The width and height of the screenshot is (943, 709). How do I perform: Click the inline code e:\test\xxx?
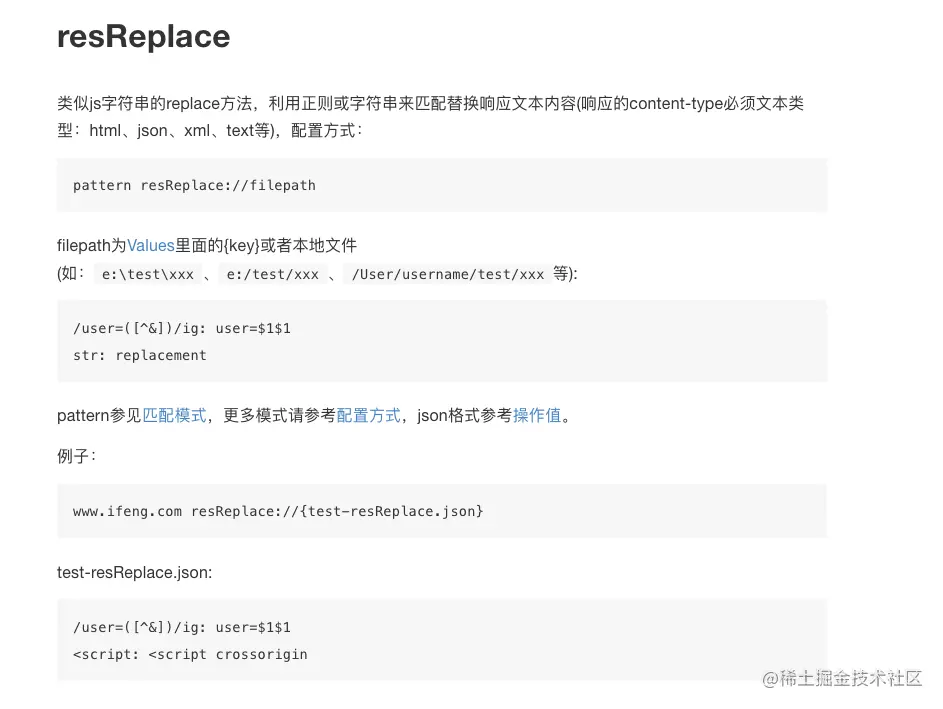tap(148, 274)
